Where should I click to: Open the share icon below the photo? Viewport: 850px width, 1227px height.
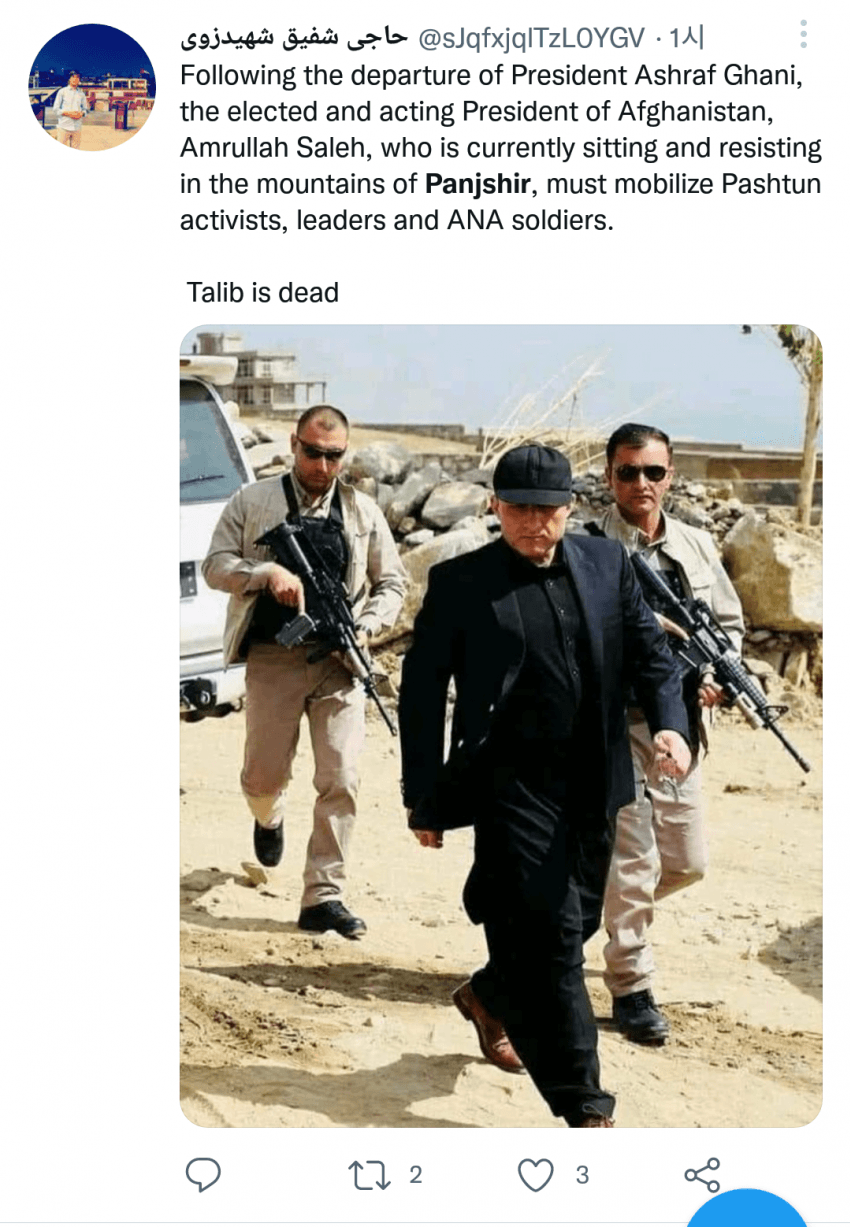(702, 1175)
